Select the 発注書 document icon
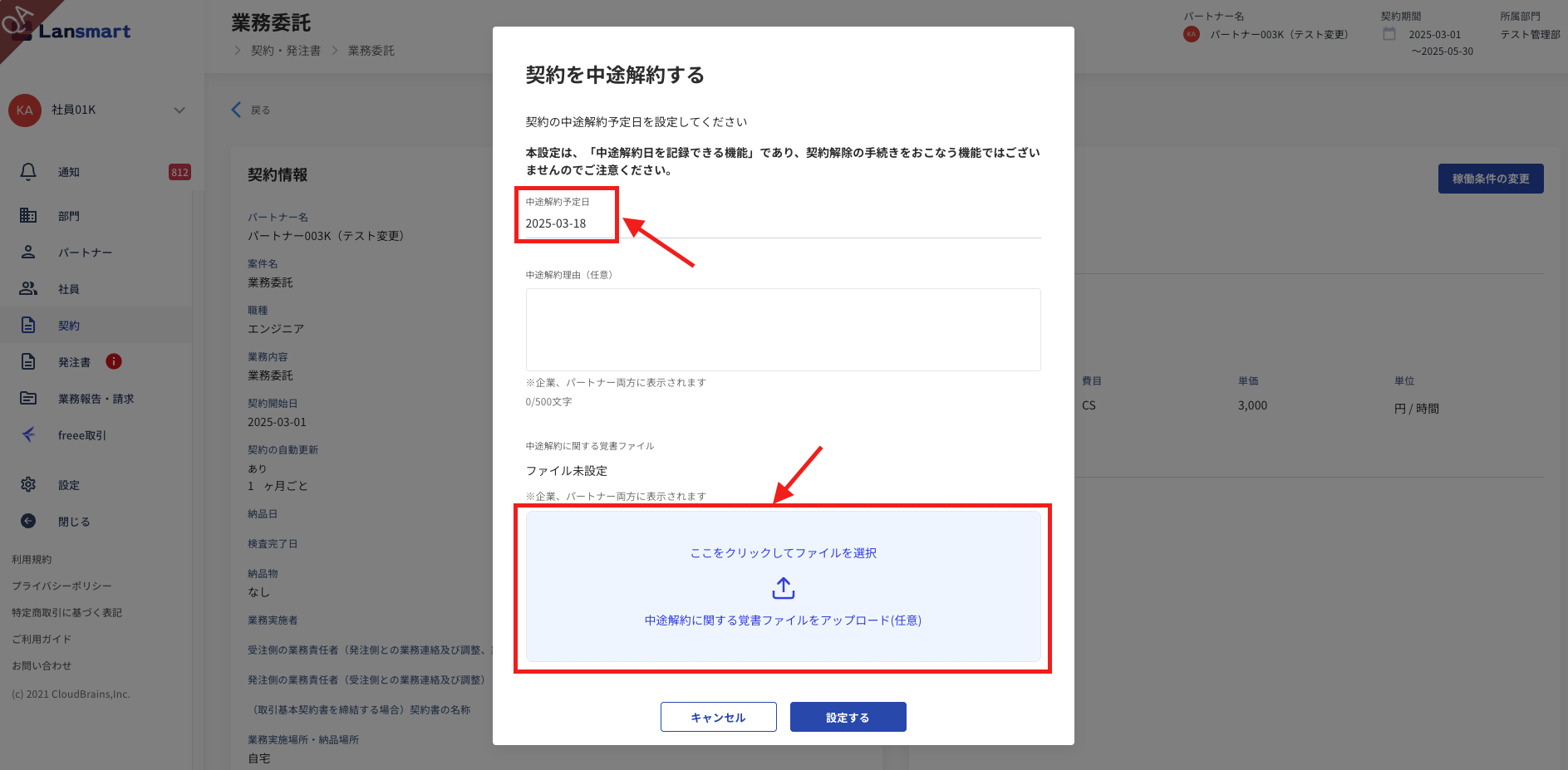The height and width of the screenshot is (770, 1568). click(28, 361)
